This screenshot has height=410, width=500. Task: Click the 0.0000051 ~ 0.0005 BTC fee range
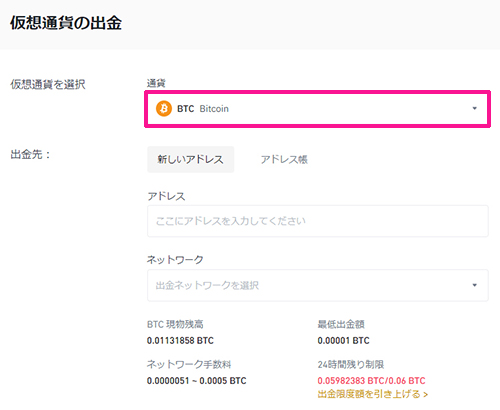[x=197, y=381]
